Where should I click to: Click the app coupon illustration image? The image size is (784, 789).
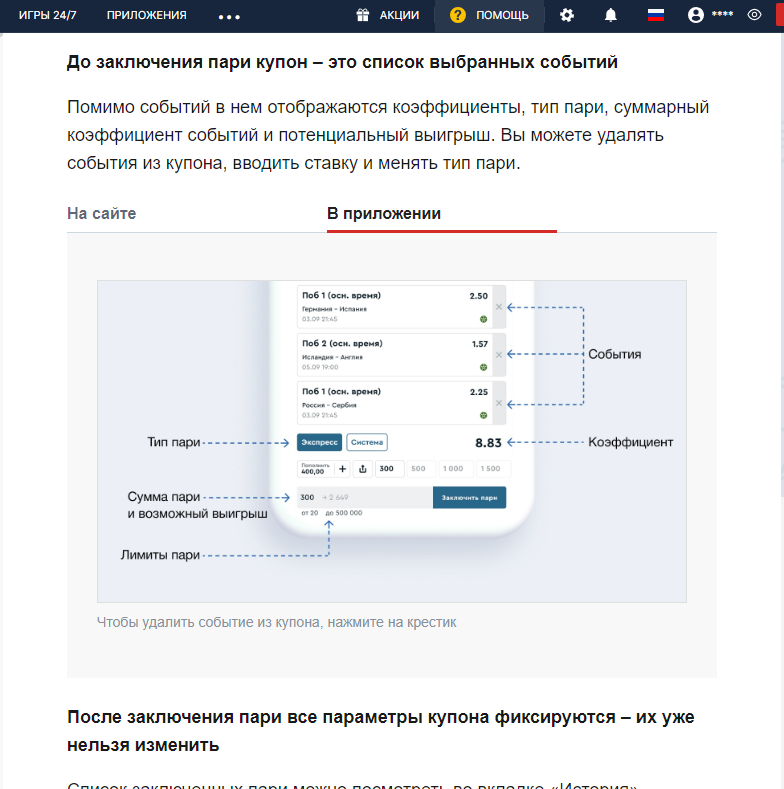point(391,441)
